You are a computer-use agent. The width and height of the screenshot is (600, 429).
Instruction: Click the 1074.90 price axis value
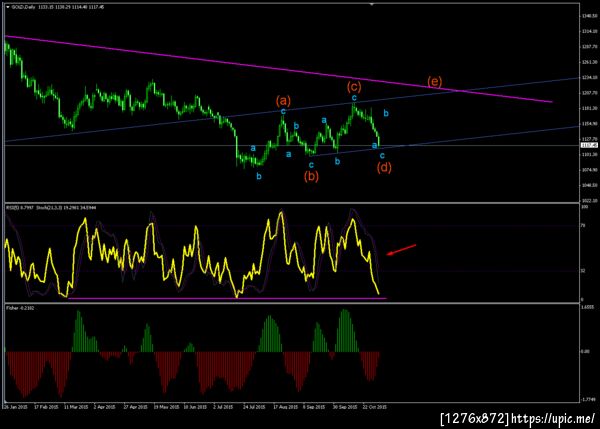589,170
